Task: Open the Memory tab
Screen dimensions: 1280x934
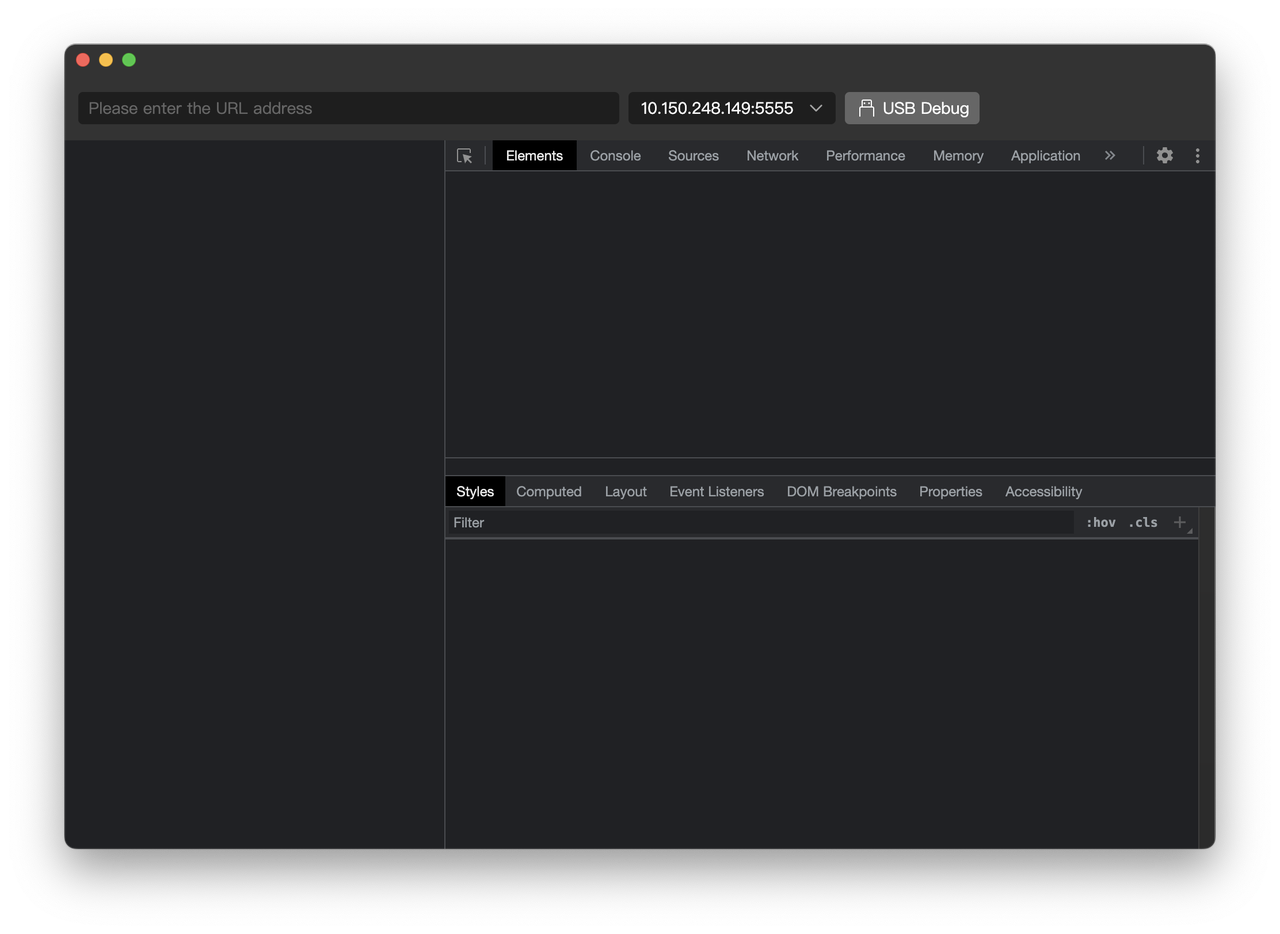Action: click(x=958, y=156)
